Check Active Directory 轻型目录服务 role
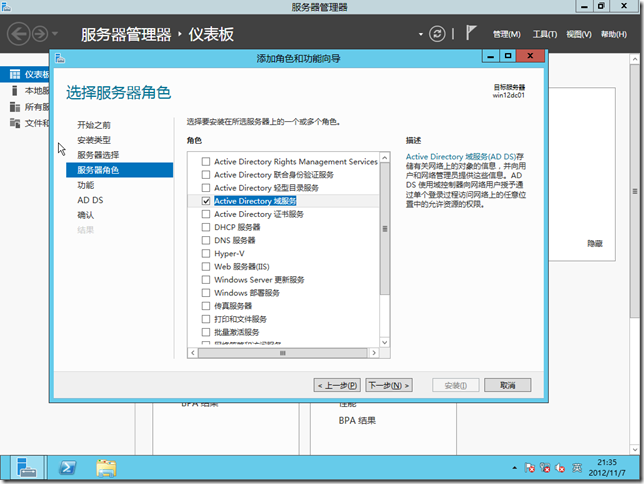 click(206, 188)
